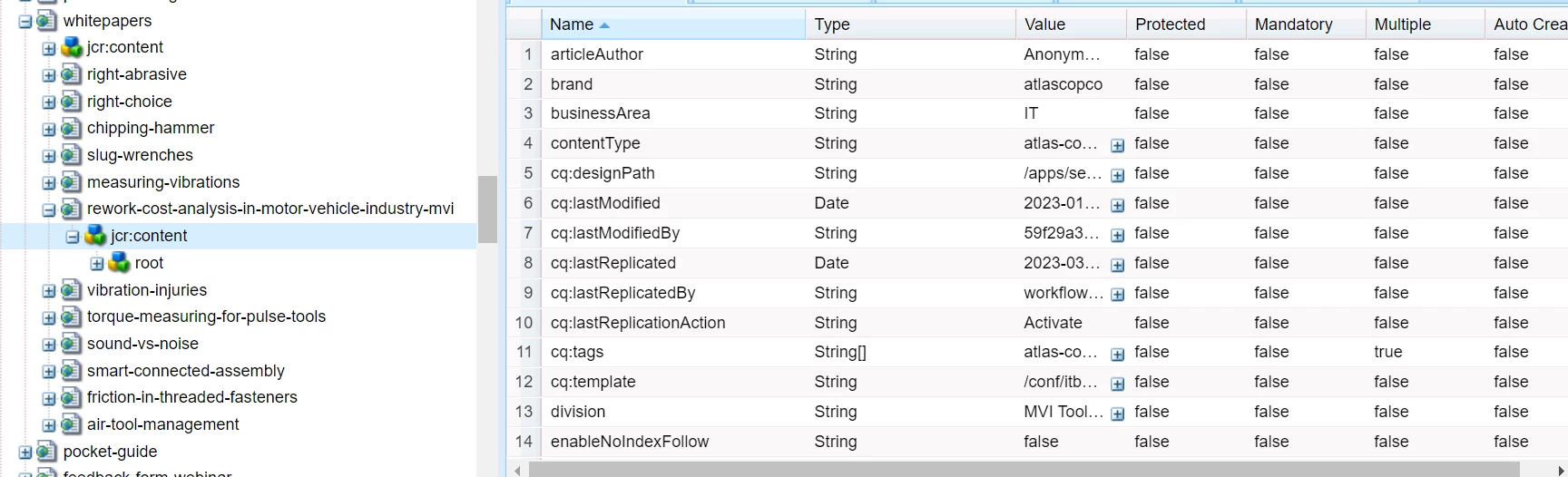Select the friction-in-threaded-fasteners tree item
This screenshot has width=1568, height=477.
tap(192, 397)
